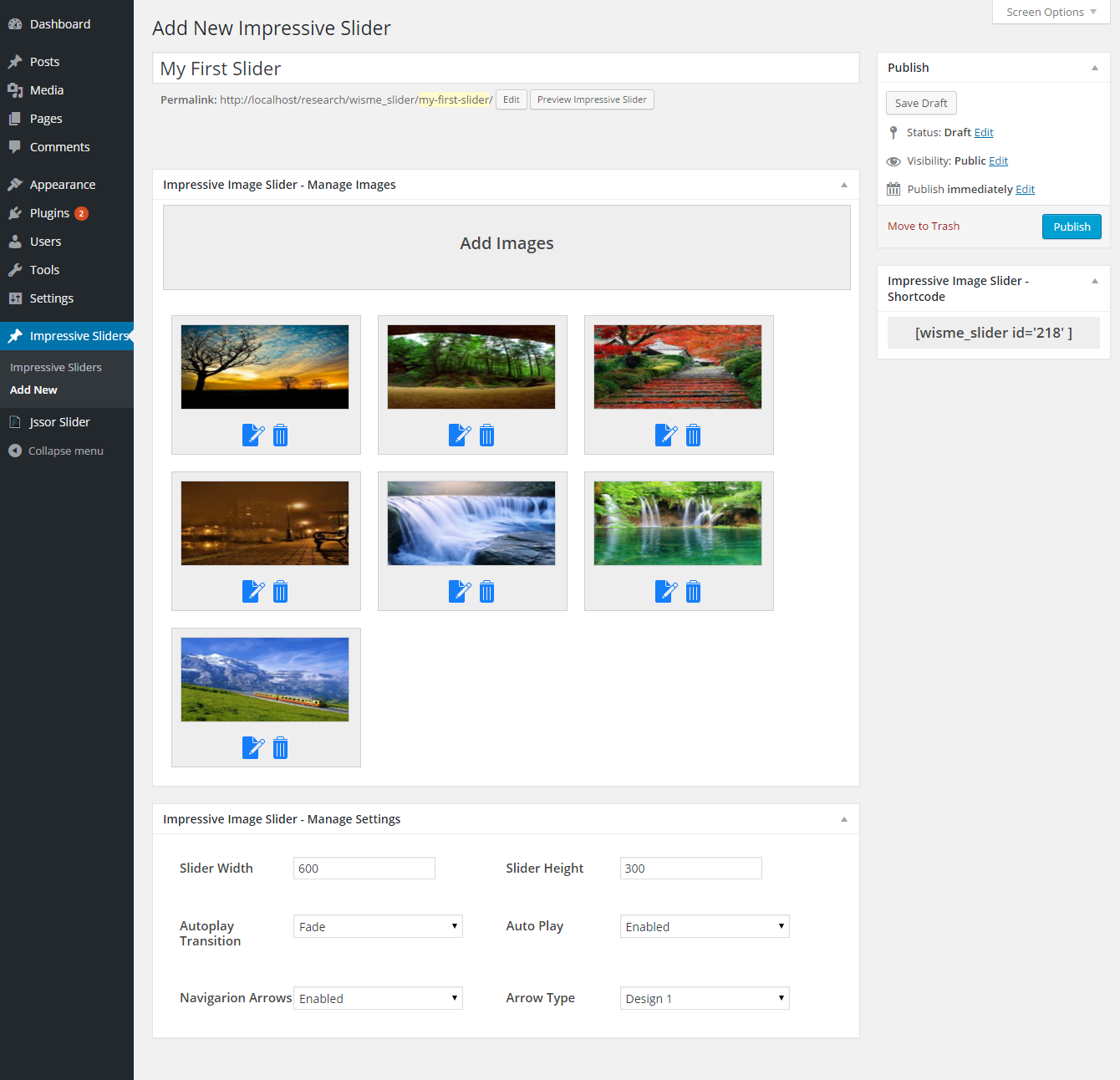Screen dimensions: 1120x1080
Task: Open the Impressive Sliders menu
Action: pos(67,336)
